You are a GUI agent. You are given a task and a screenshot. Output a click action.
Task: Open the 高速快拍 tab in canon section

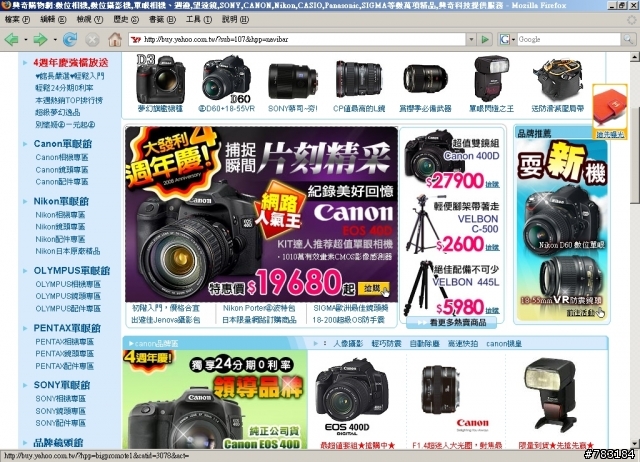[463, 344]
